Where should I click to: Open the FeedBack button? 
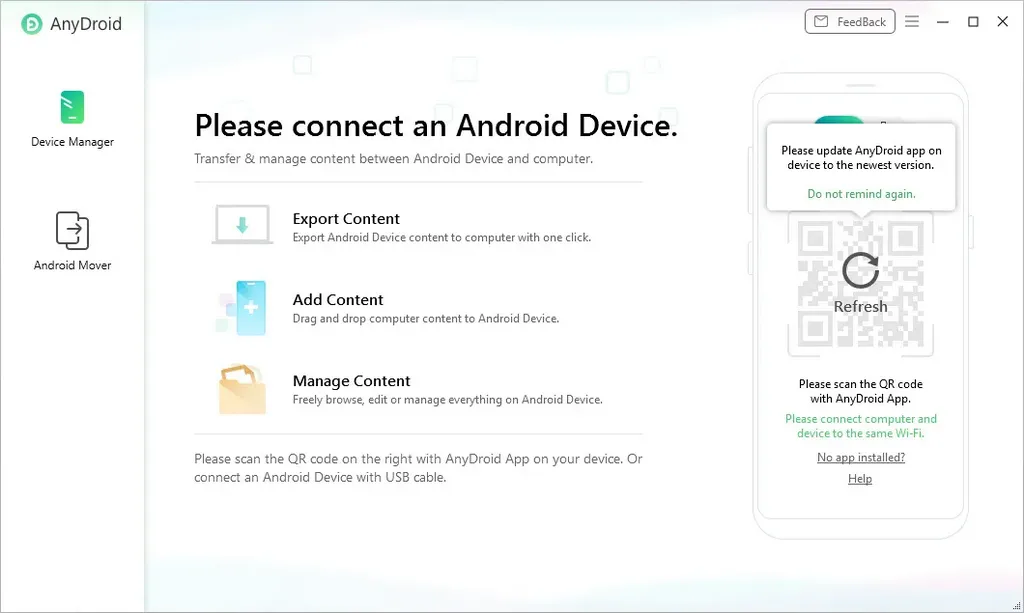[x=850, y=22]
